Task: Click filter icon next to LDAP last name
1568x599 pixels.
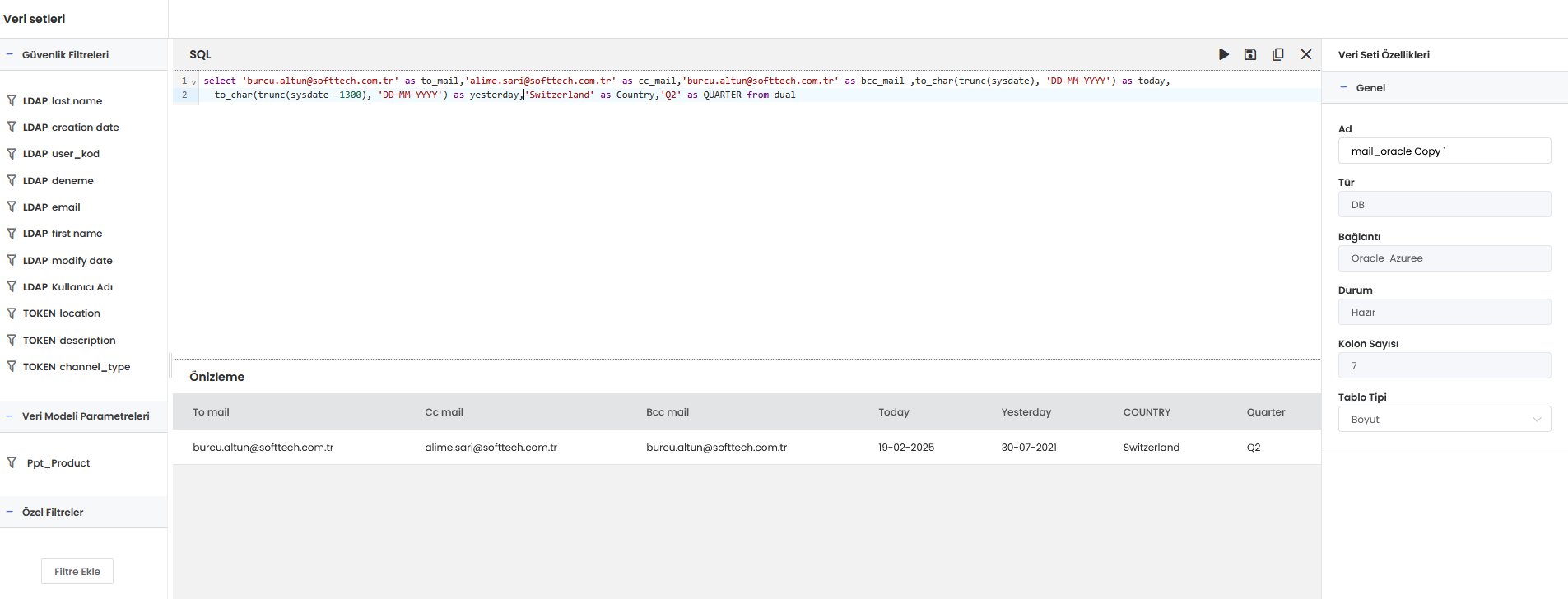Action: [x=12, y=100]
